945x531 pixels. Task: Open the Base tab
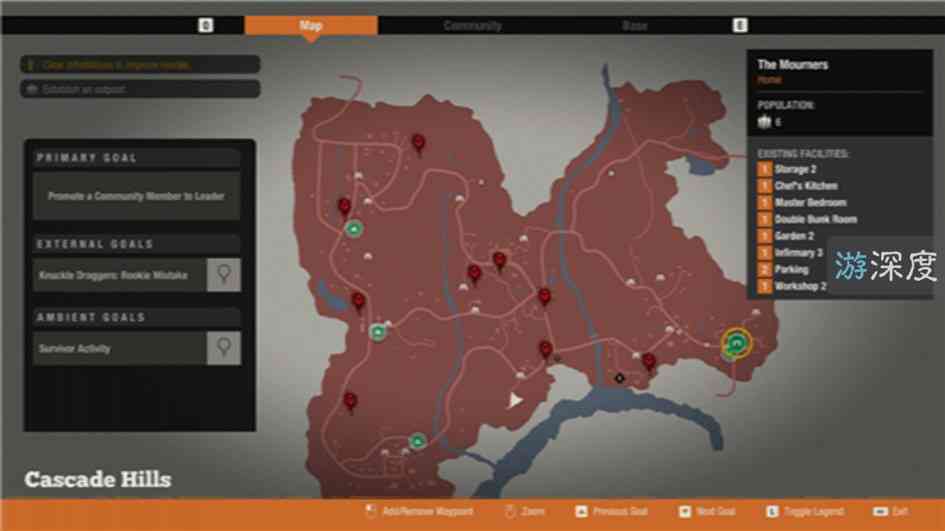[635, 26]
